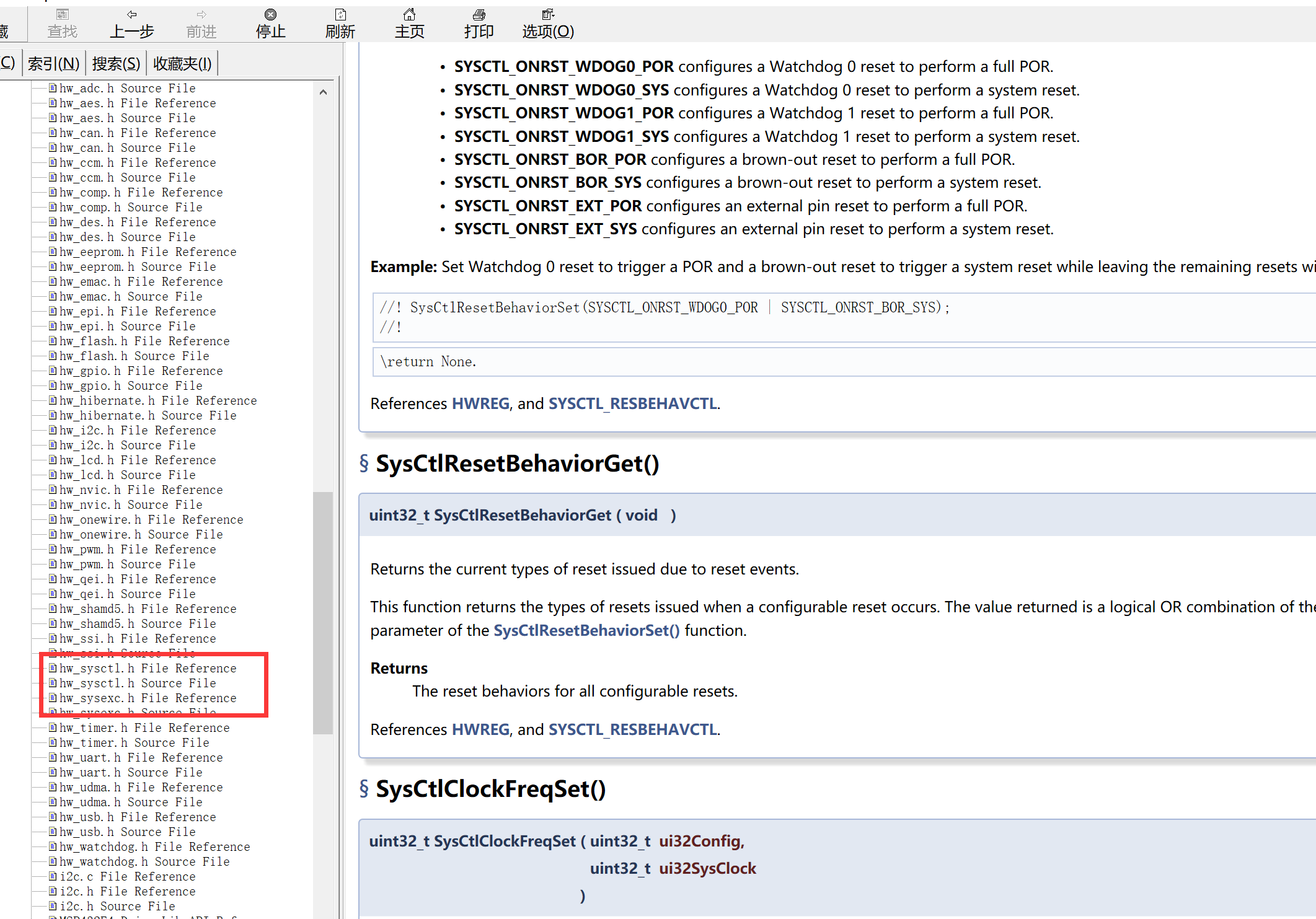Switch to the Search (搜索) tab

click(x=116, y=63)
